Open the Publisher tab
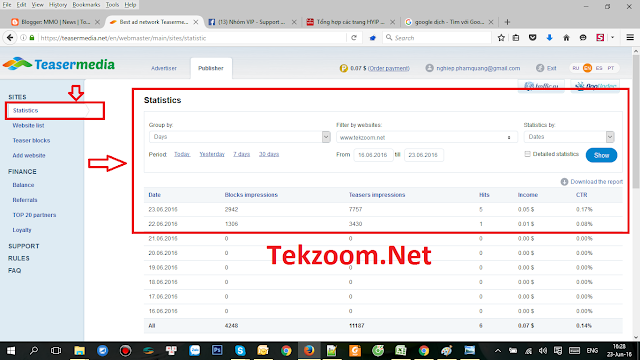 click(x=211, y=68)
